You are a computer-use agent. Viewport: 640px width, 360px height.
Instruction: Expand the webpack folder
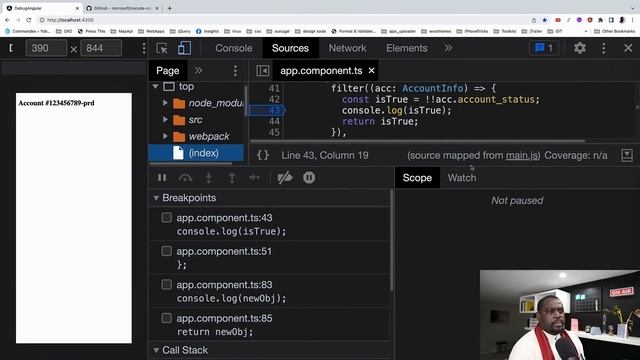click(x=165, y=136)
